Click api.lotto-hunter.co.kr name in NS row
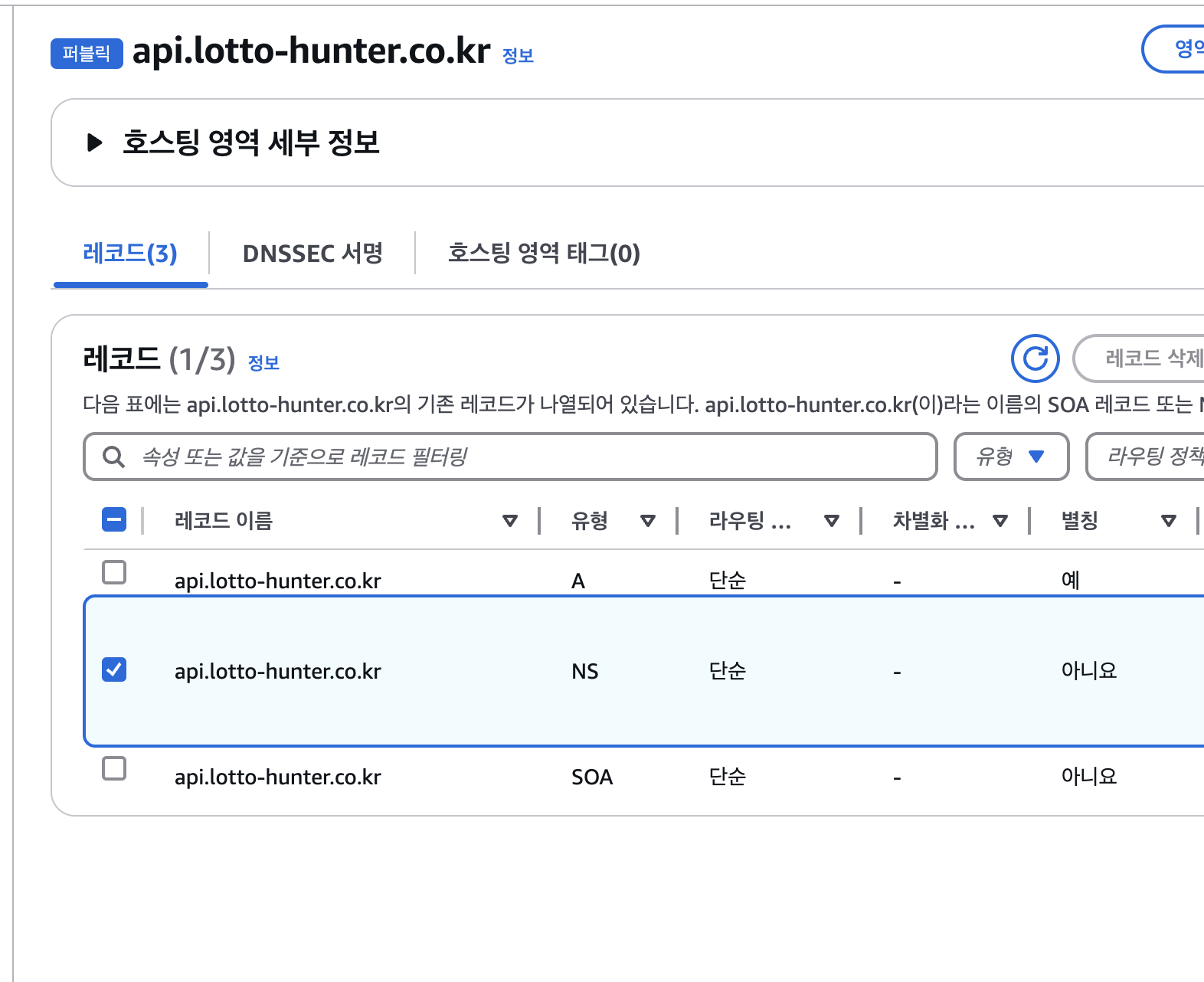 278,671
